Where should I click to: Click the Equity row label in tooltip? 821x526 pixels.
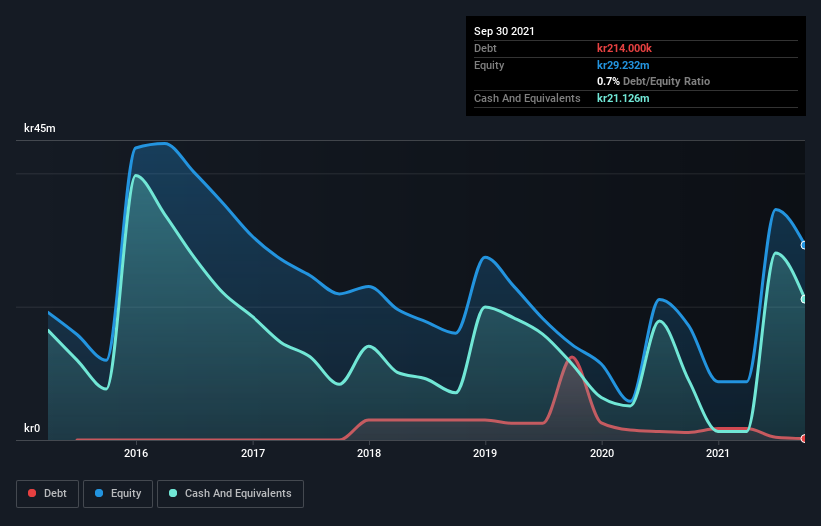489,65
